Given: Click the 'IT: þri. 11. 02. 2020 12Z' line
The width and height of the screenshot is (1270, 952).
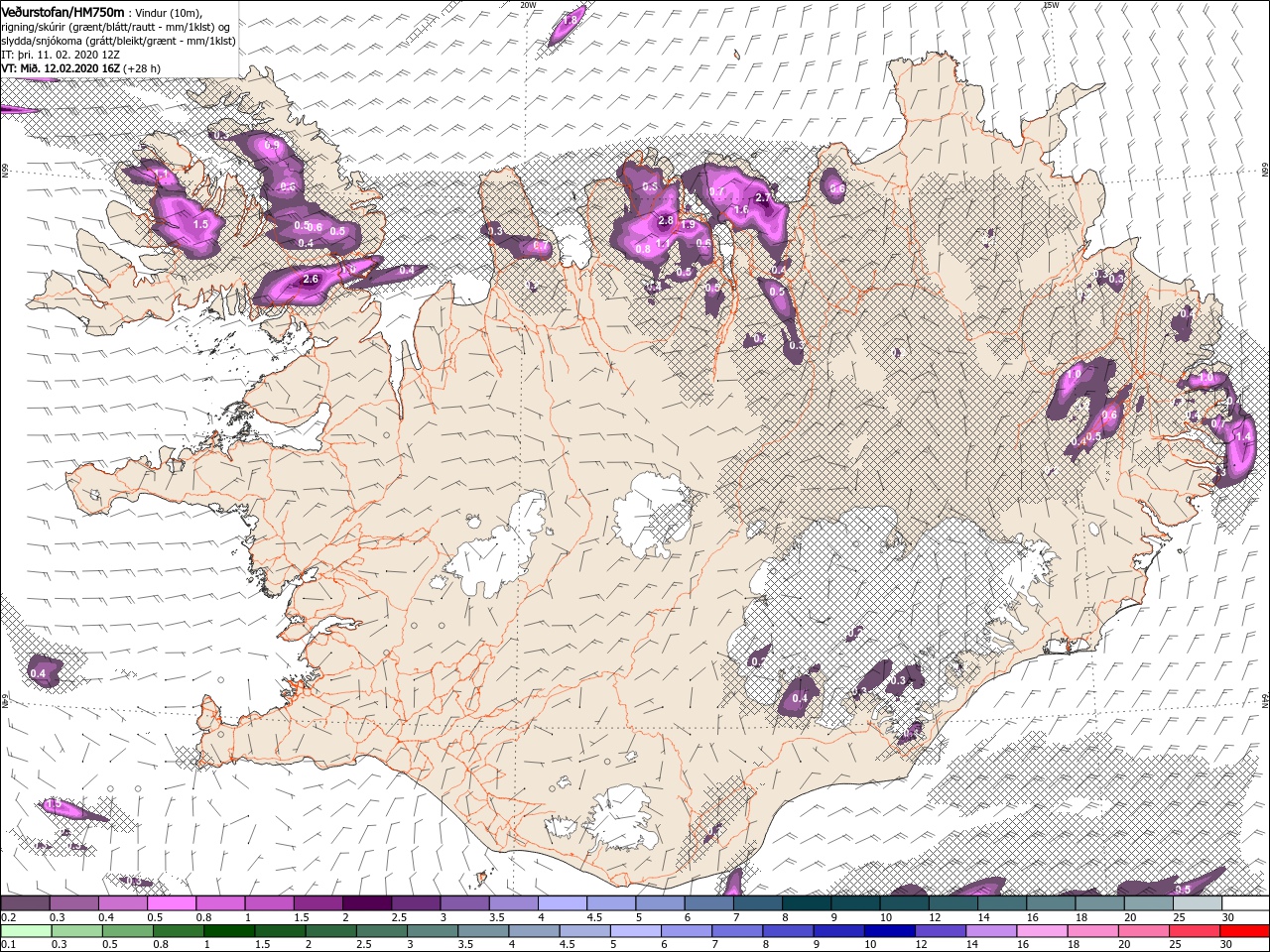Looking at the screenshot, I should coord(62,55).
